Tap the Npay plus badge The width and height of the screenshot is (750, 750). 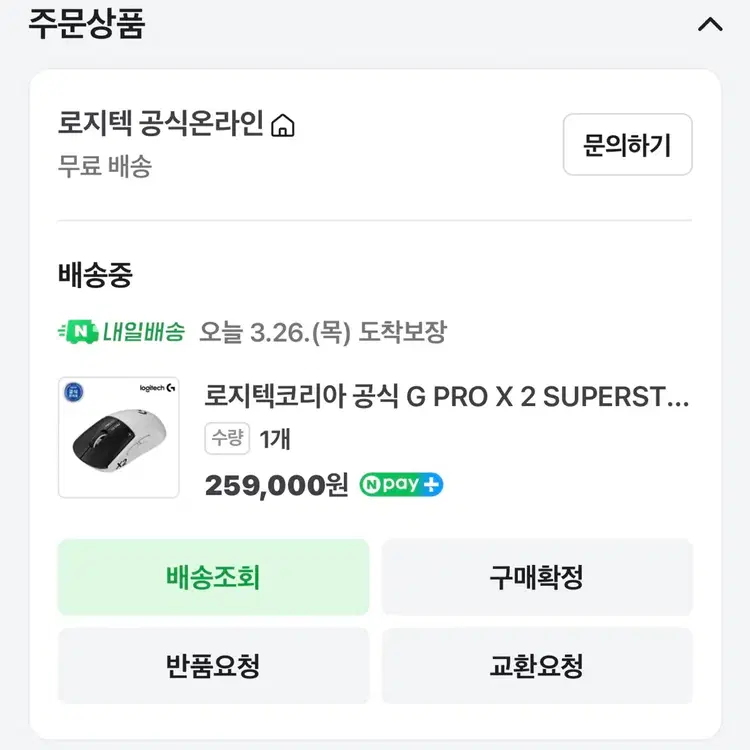tap(402, 485)
